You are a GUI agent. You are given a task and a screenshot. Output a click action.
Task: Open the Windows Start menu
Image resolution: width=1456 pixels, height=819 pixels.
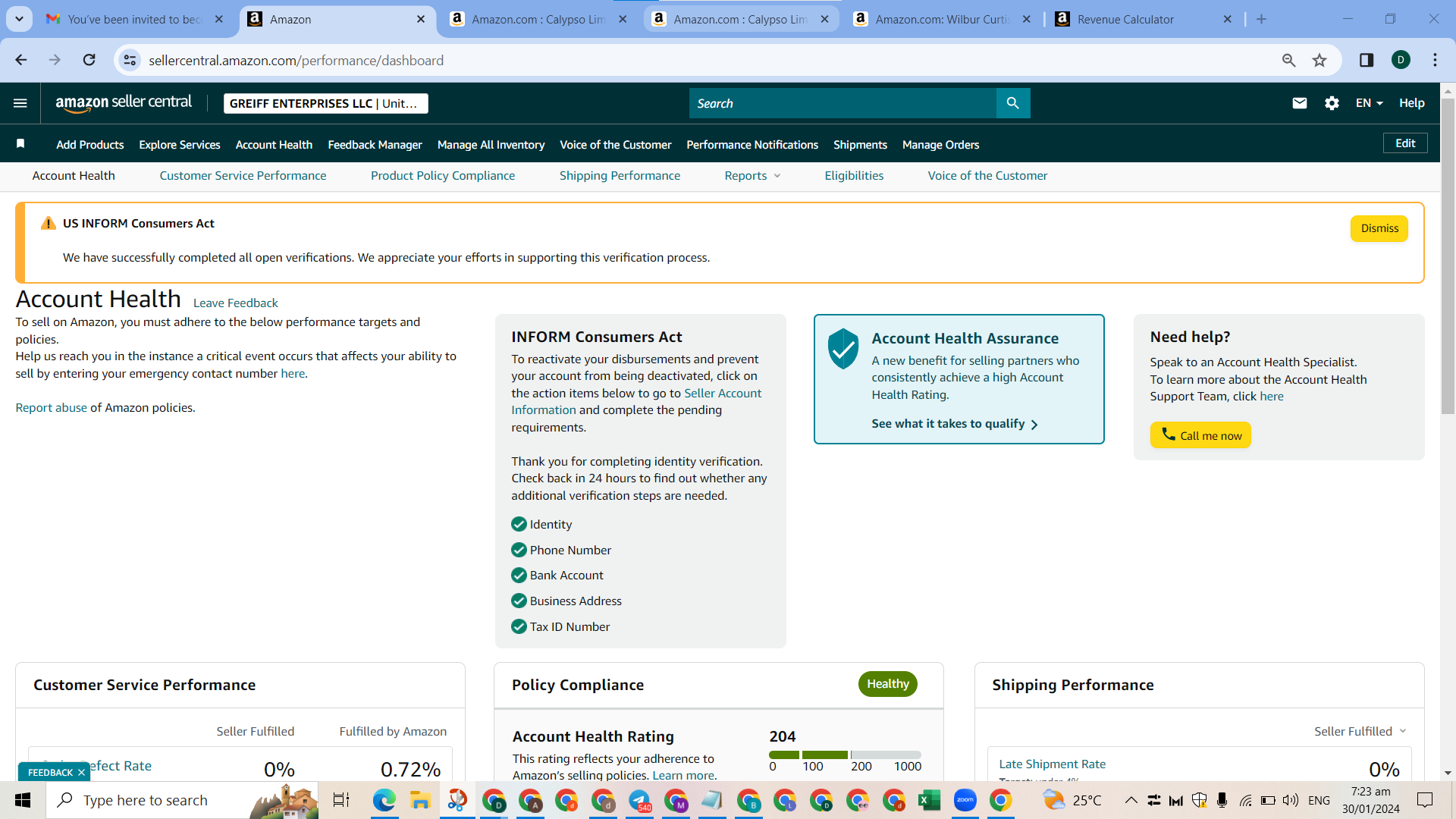tap(23, 800)
